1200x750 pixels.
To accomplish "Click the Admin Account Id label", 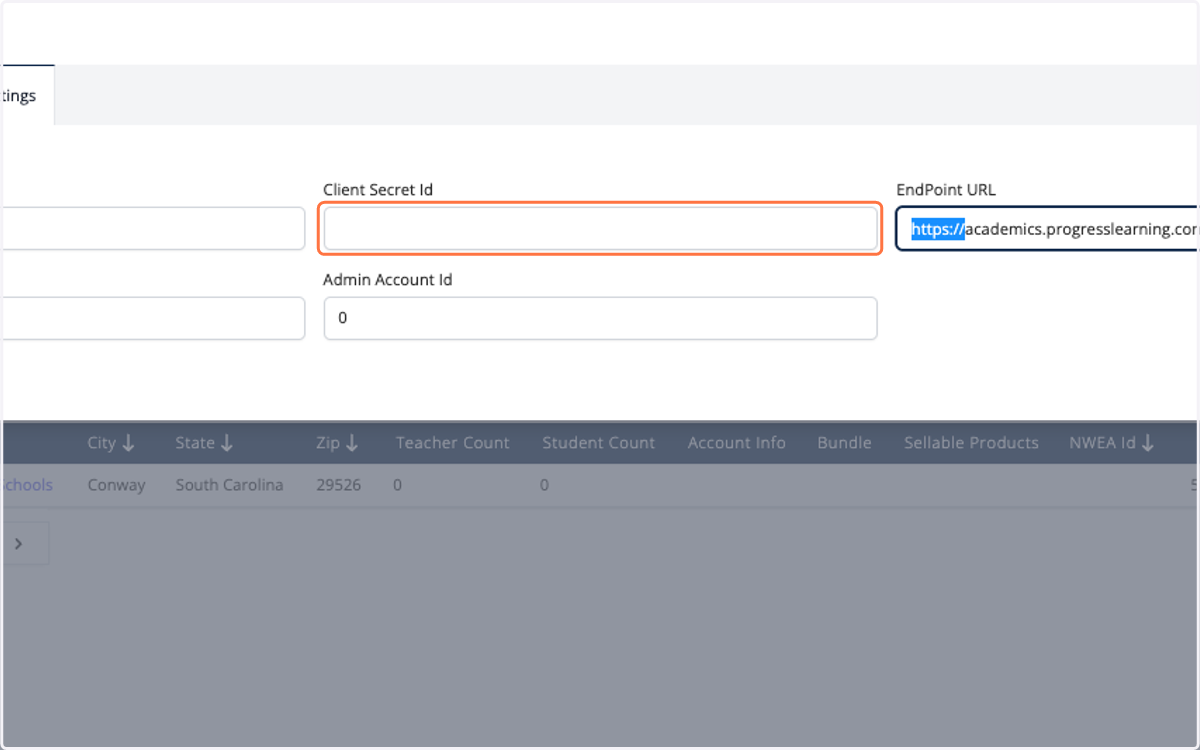I will pyautogui.click(x=388, y=280).
